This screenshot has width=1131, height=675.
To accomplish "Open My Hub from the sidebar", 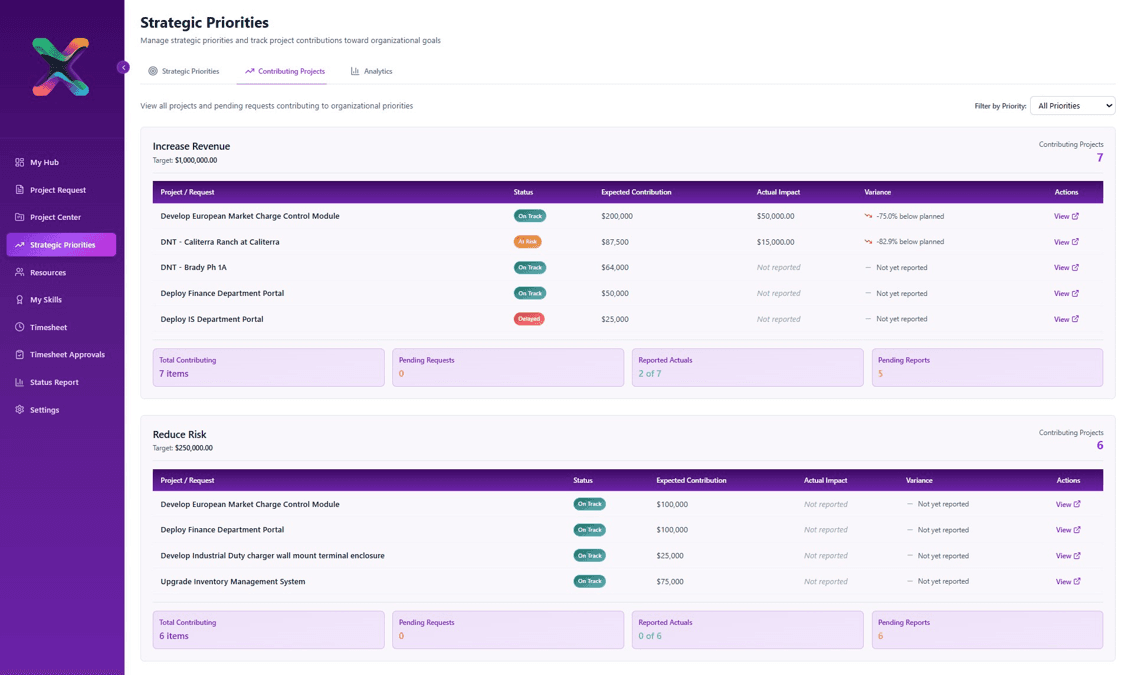I will coord(19,162).
